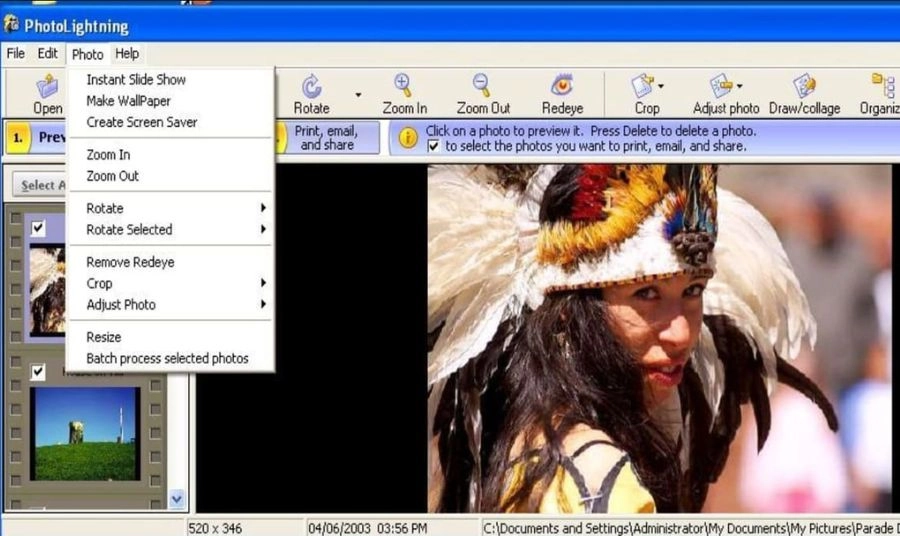Open the Adjust photo tool
Image resolution: width=900 pixels, height=536 pixels.
pyautogui.click(x=720, y=86)
